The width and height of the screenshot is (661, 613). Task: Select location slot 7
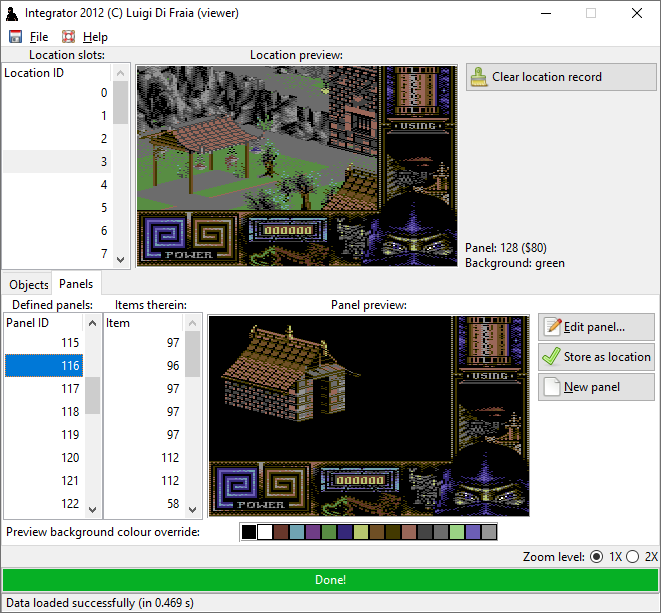tap(57, 253)
